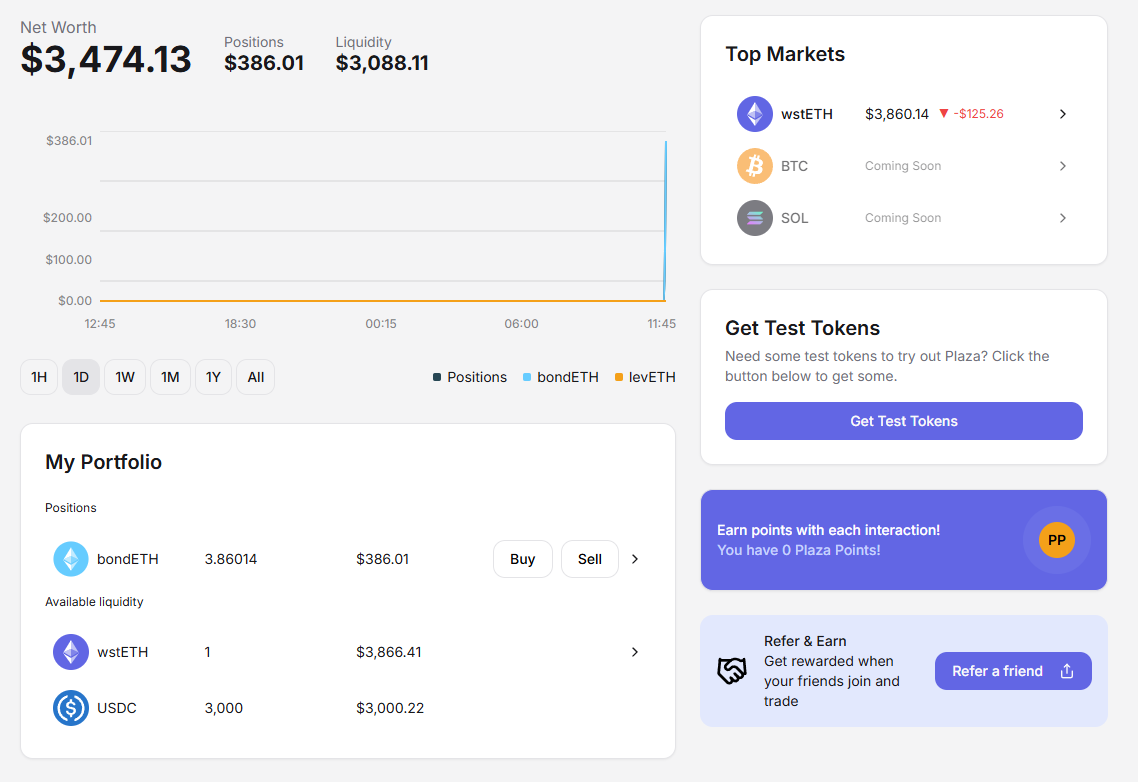Open the SOL market row chevron

coord(1063,218)
